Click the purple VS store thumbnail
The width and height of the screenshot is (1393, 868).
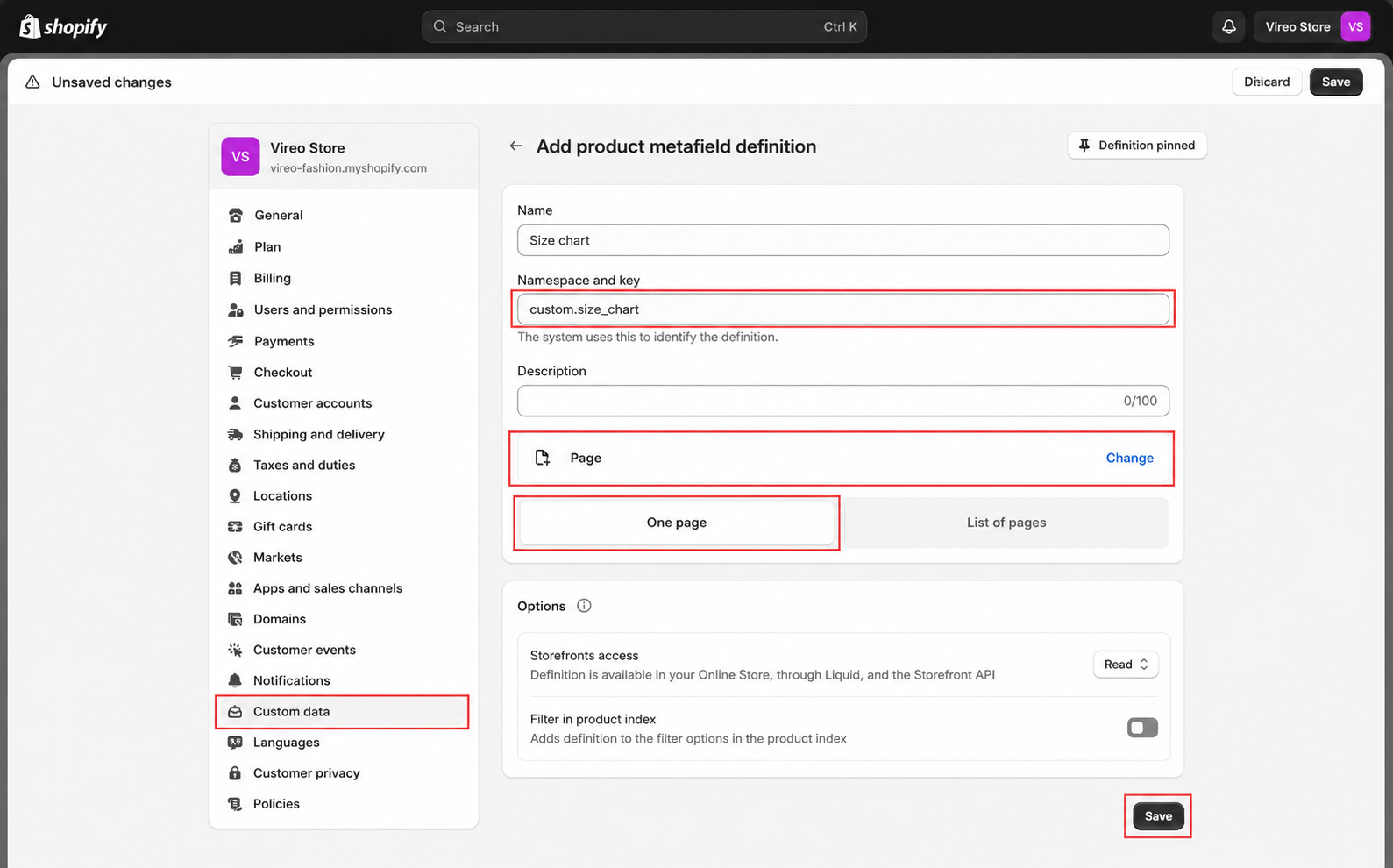click(x=240, y=157)
